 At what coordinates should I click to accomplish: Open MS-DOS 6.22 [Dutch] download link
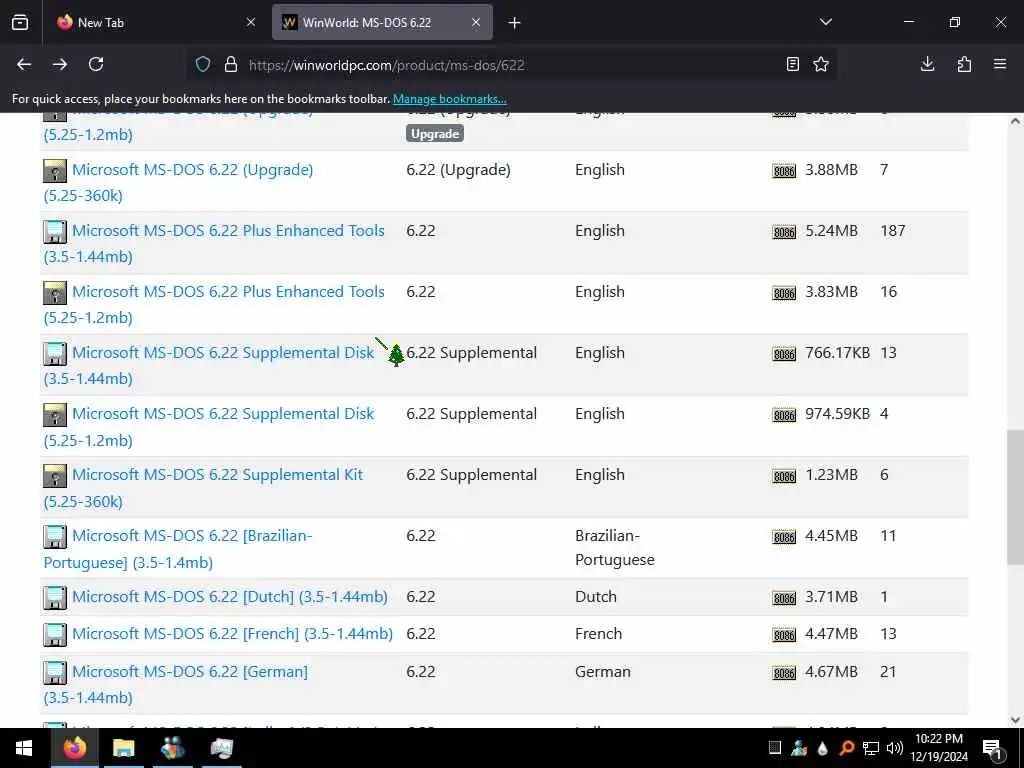(229, 597)
